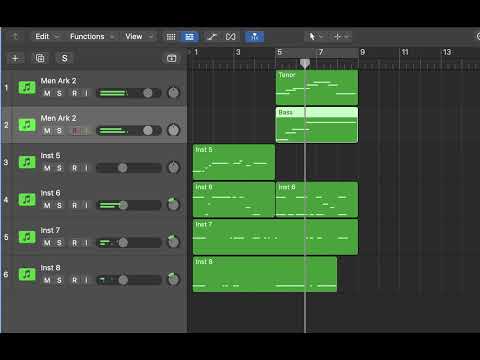Click the Inst 6 track pan knob
Screen dimensions: 480x360
click(x=173, y=205)
